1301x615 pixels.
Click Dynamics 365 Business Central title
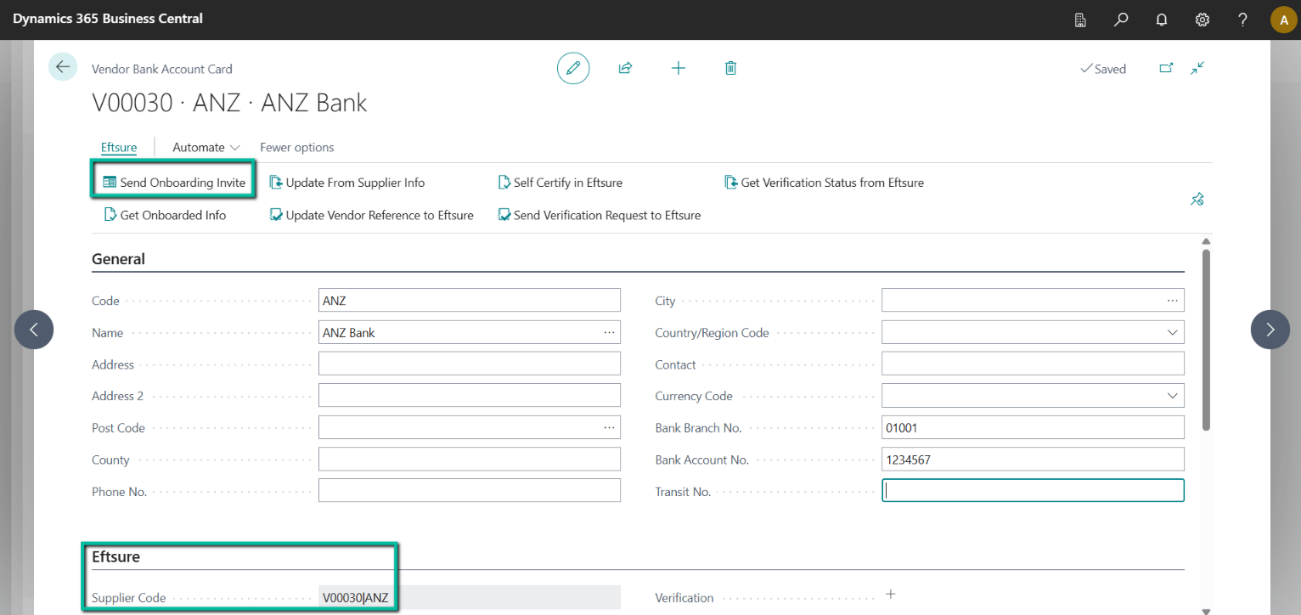[x=108, y=19]
